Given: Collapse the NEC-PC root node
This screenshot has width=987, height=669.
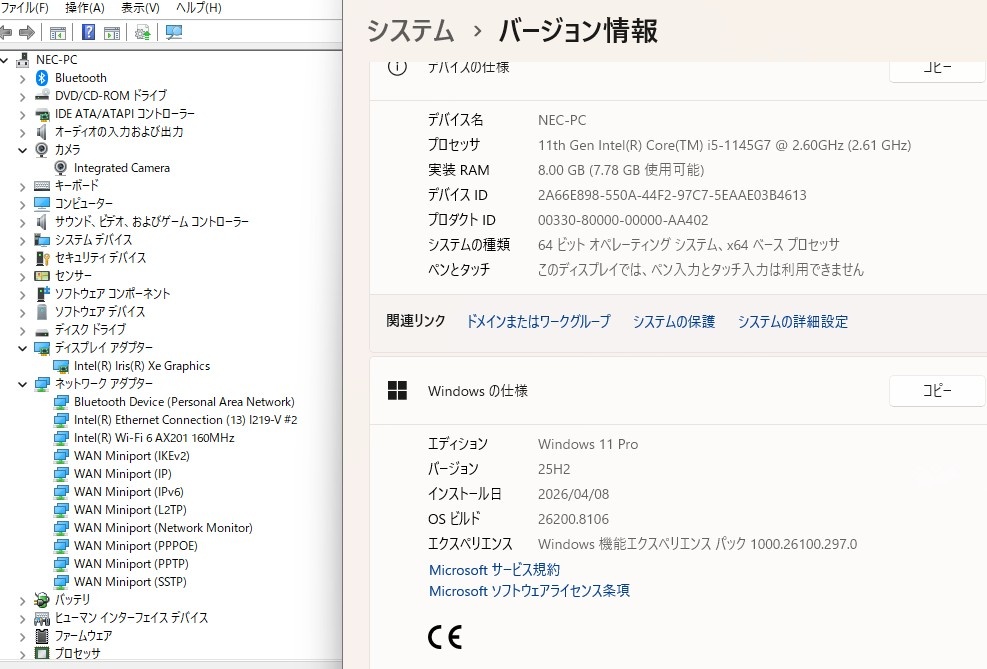Looking at the screenshot, I should [x=4, y=60].
